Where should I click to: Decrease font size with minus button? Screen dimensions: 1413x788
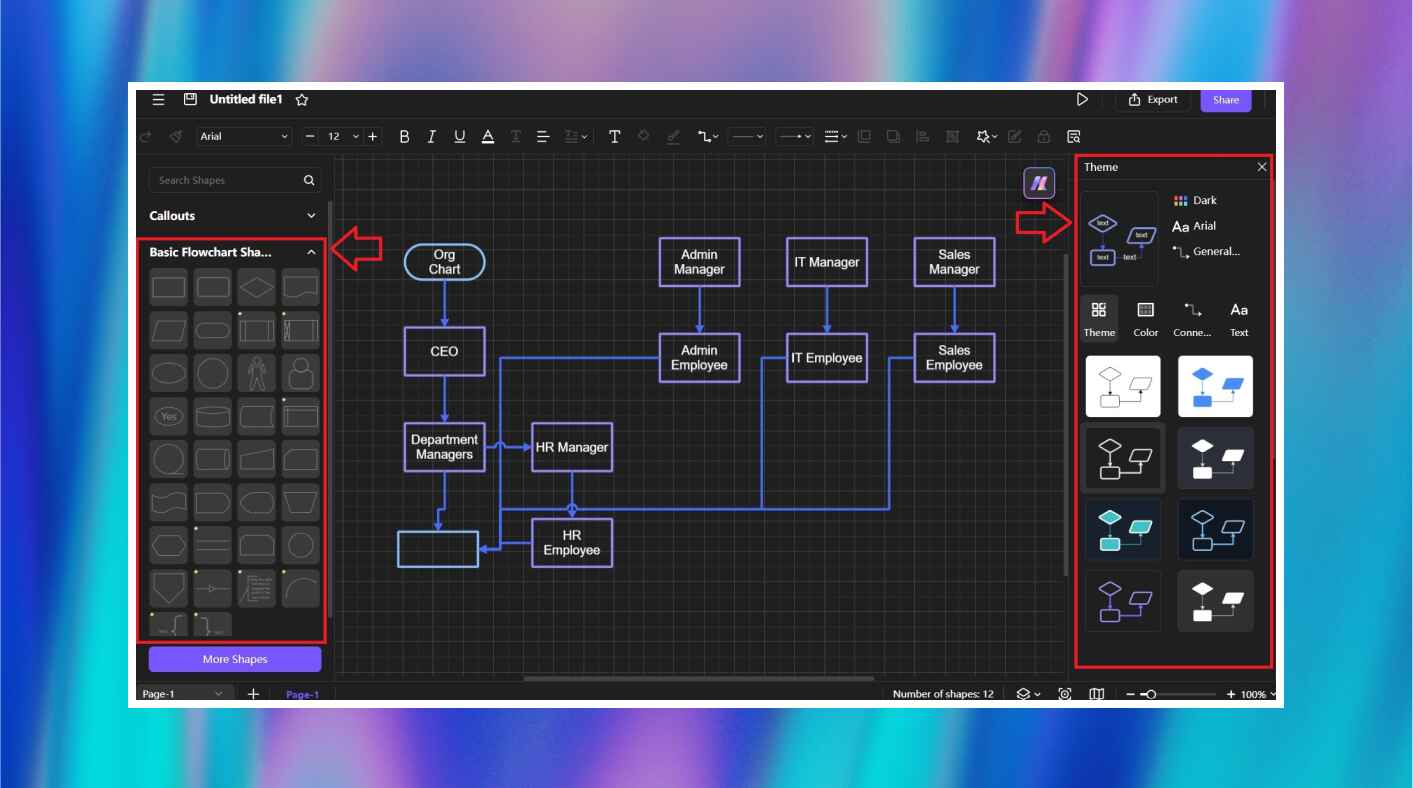(310, 136)
